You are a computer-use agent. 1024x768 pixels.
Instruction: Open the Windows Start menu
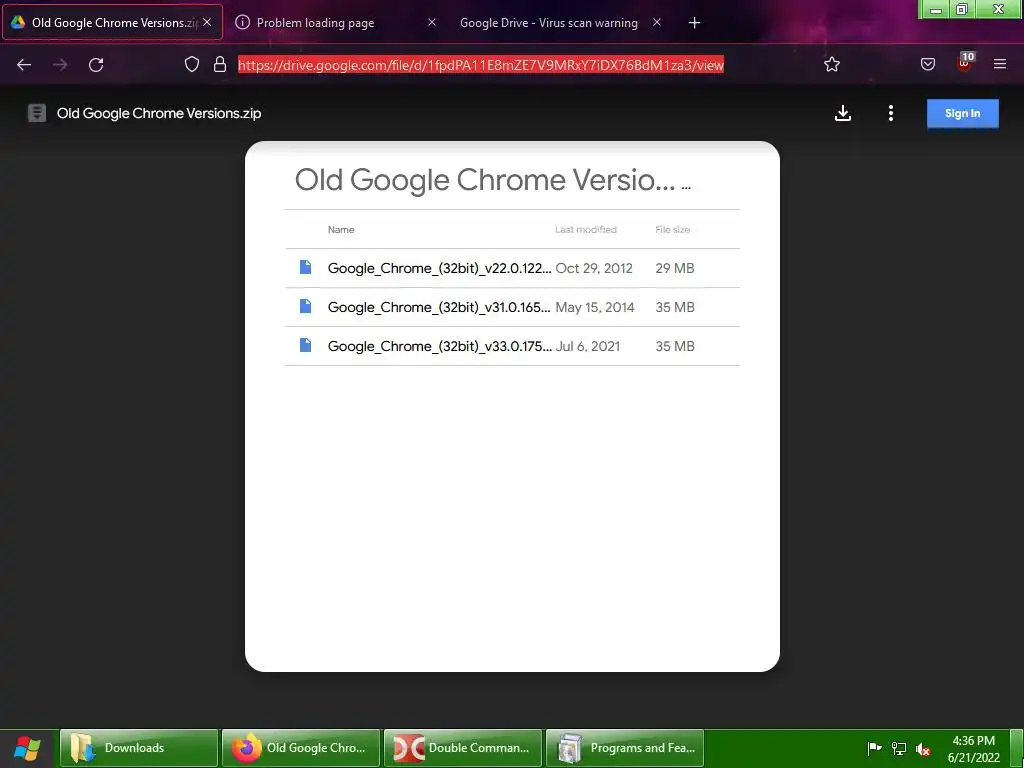click(27, 748)
